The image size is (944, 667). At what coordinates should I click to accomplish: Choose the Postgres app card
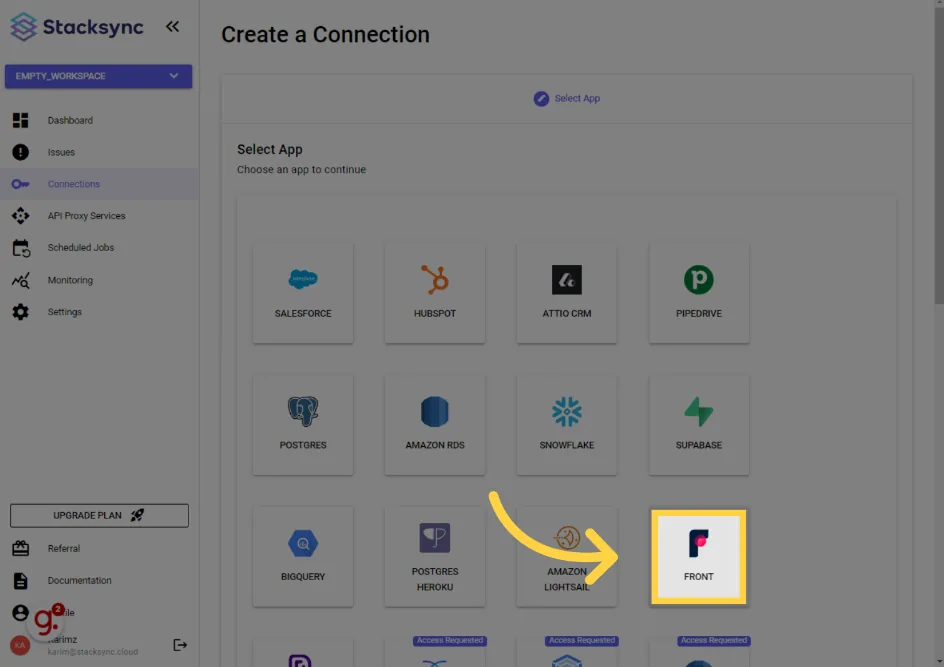(x=303, y=425)
